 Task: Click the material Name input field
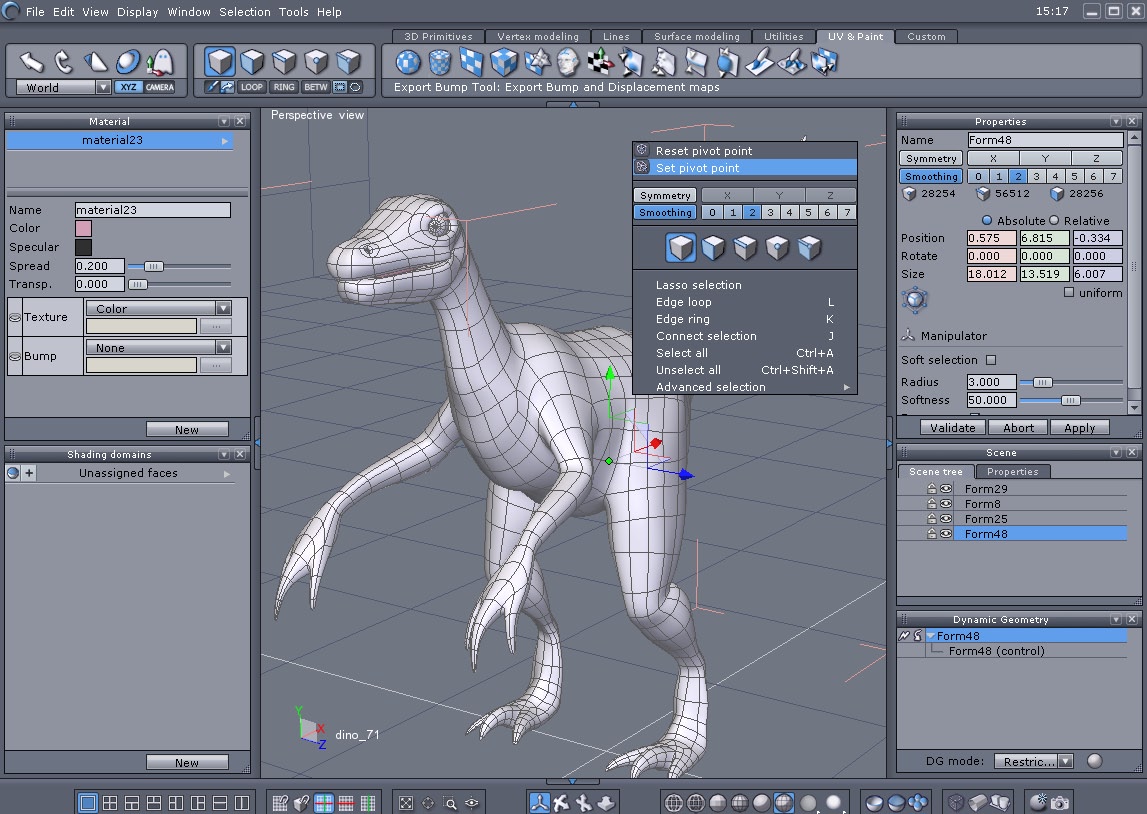click(x=153, y=210)
